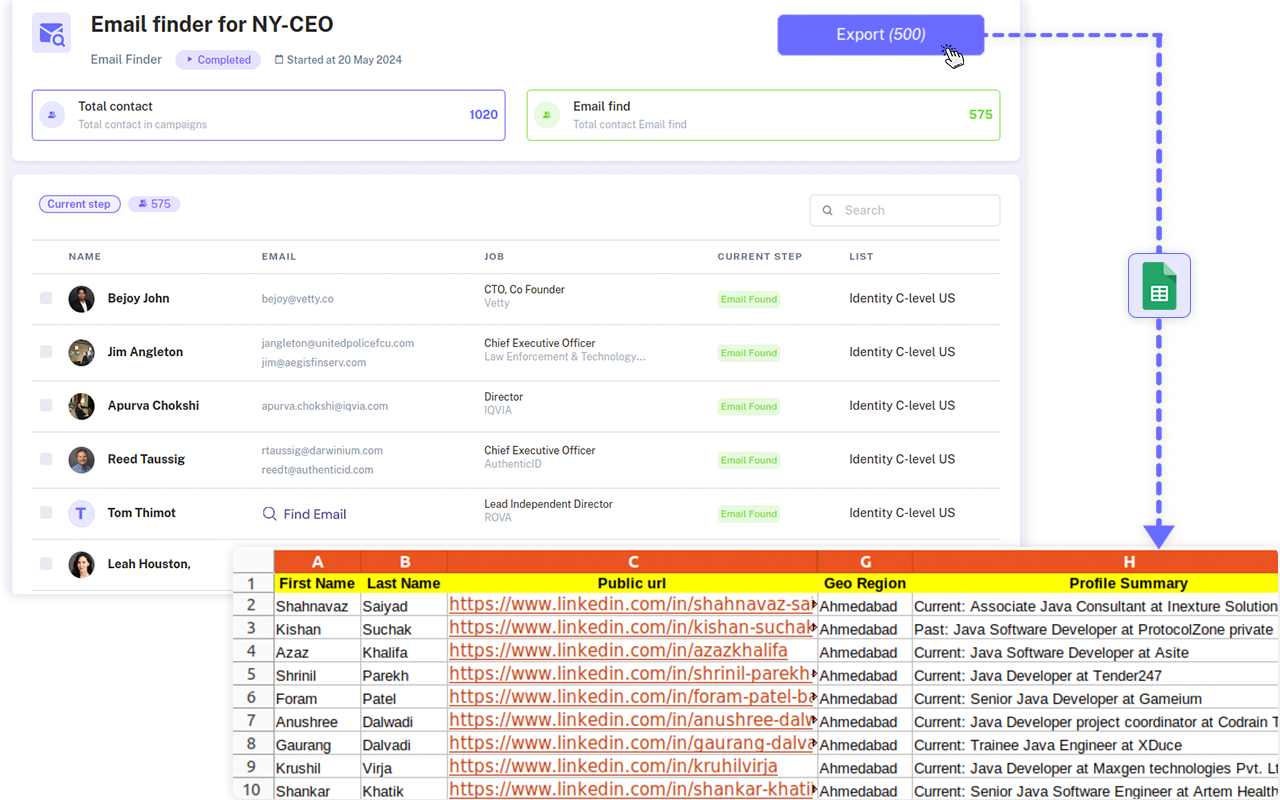Screen dimensions: 1280x800
Task: Click the magnifier icon in Search box
Action: point(828,211)
